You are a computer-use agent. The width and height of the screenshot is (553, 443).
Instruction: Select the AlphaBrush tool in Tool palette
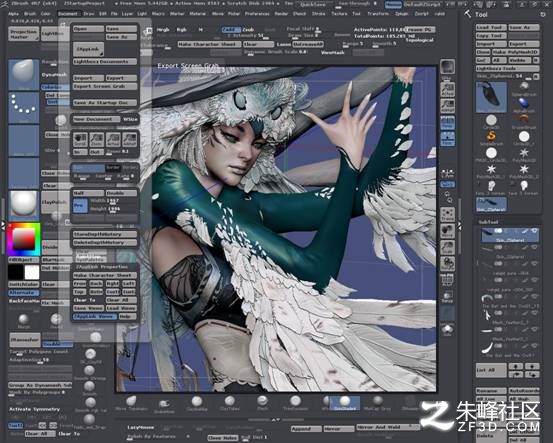tap(524, 104)
